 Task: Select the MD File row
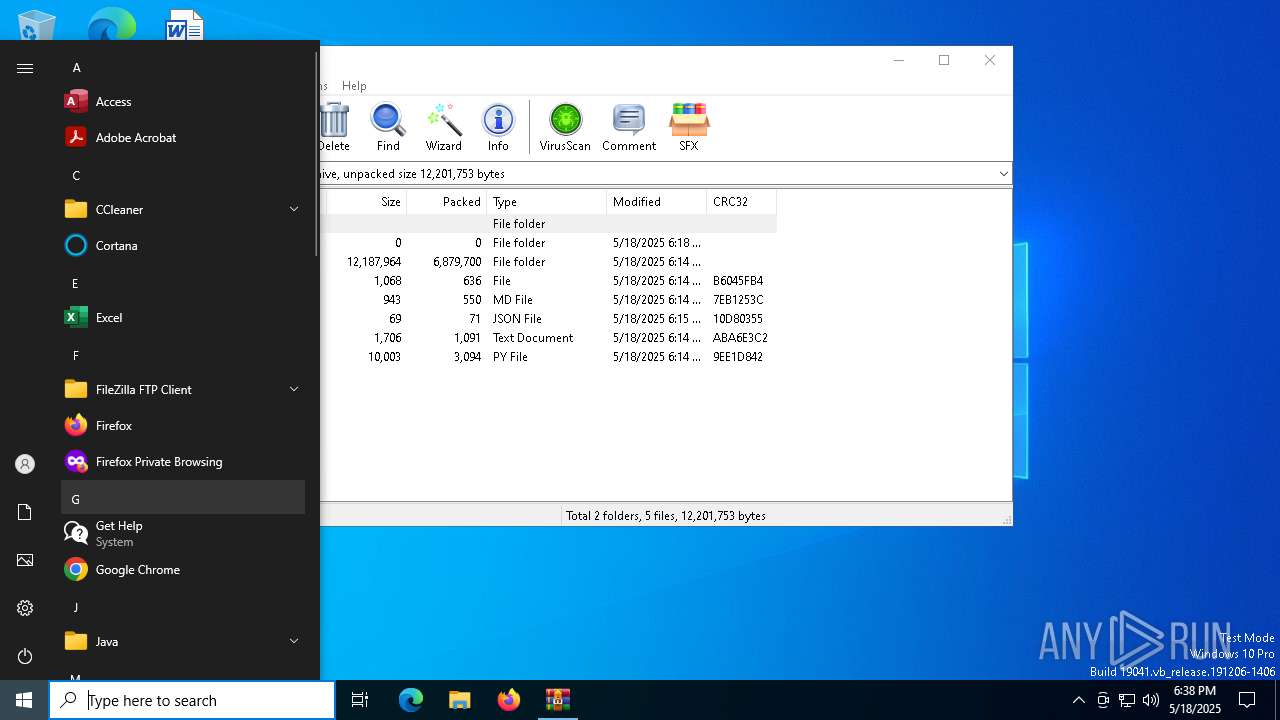[x=548, y=300]
